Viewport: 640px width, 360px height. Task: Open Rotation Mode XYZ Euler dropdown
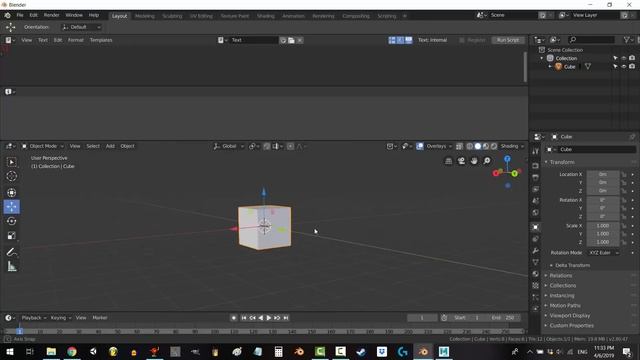[x=604, y=253]
